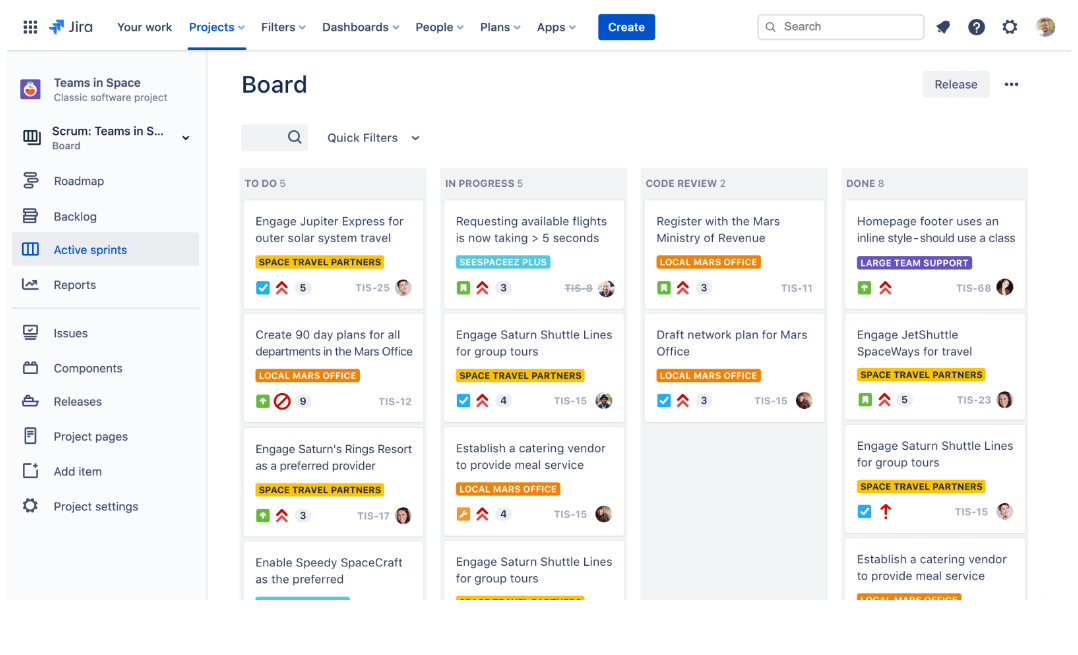Click the assignee avatar on TIS-25
This screenshot has width=1078, height=655.
(404, 287)
